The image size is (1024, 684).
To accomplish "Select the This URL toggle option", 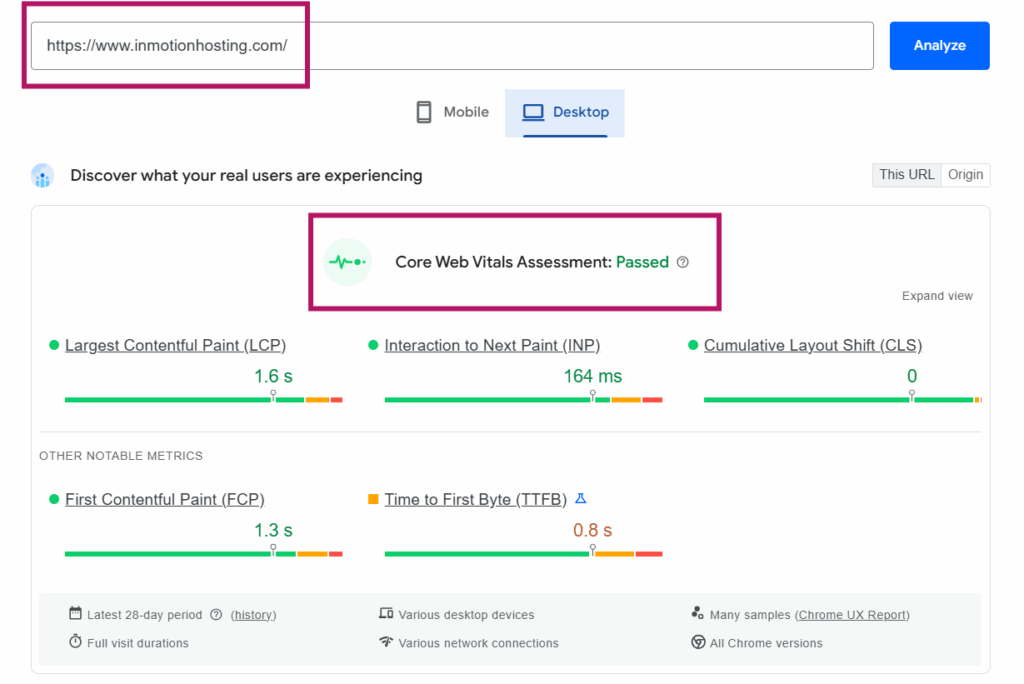I will [x=906, y=175].
